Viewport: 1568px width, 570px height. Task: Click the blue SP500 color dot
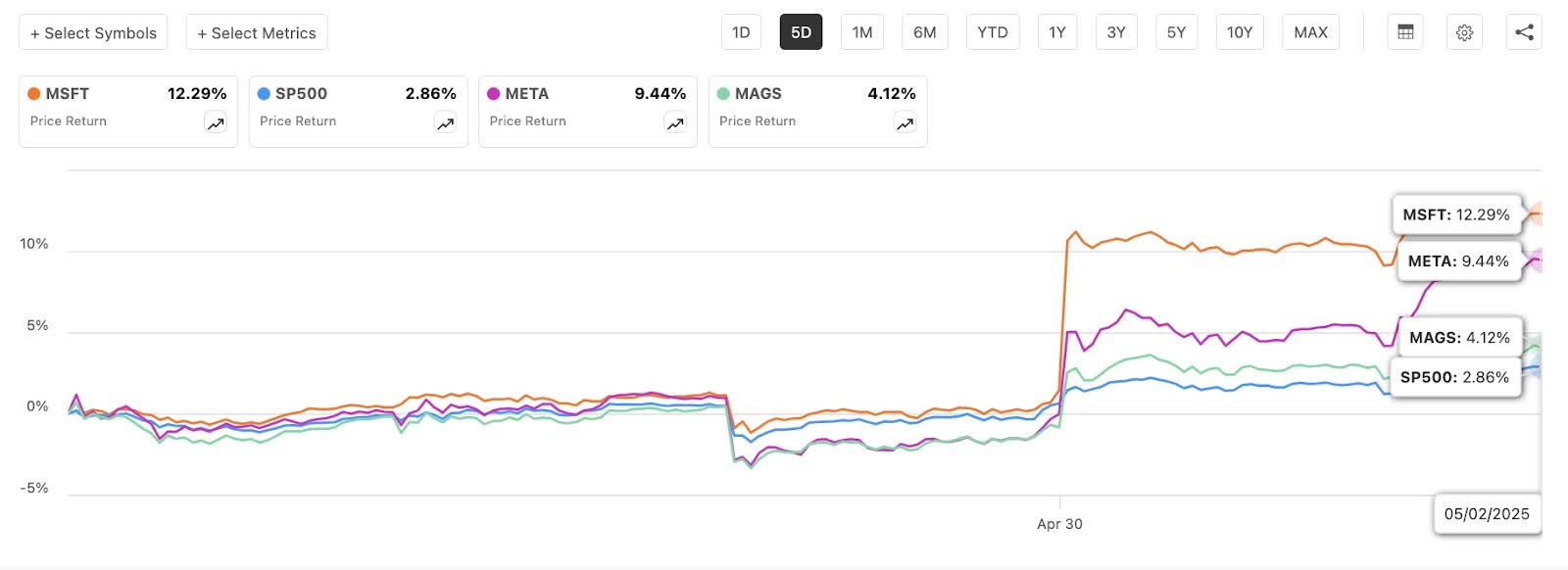[264, 94]
